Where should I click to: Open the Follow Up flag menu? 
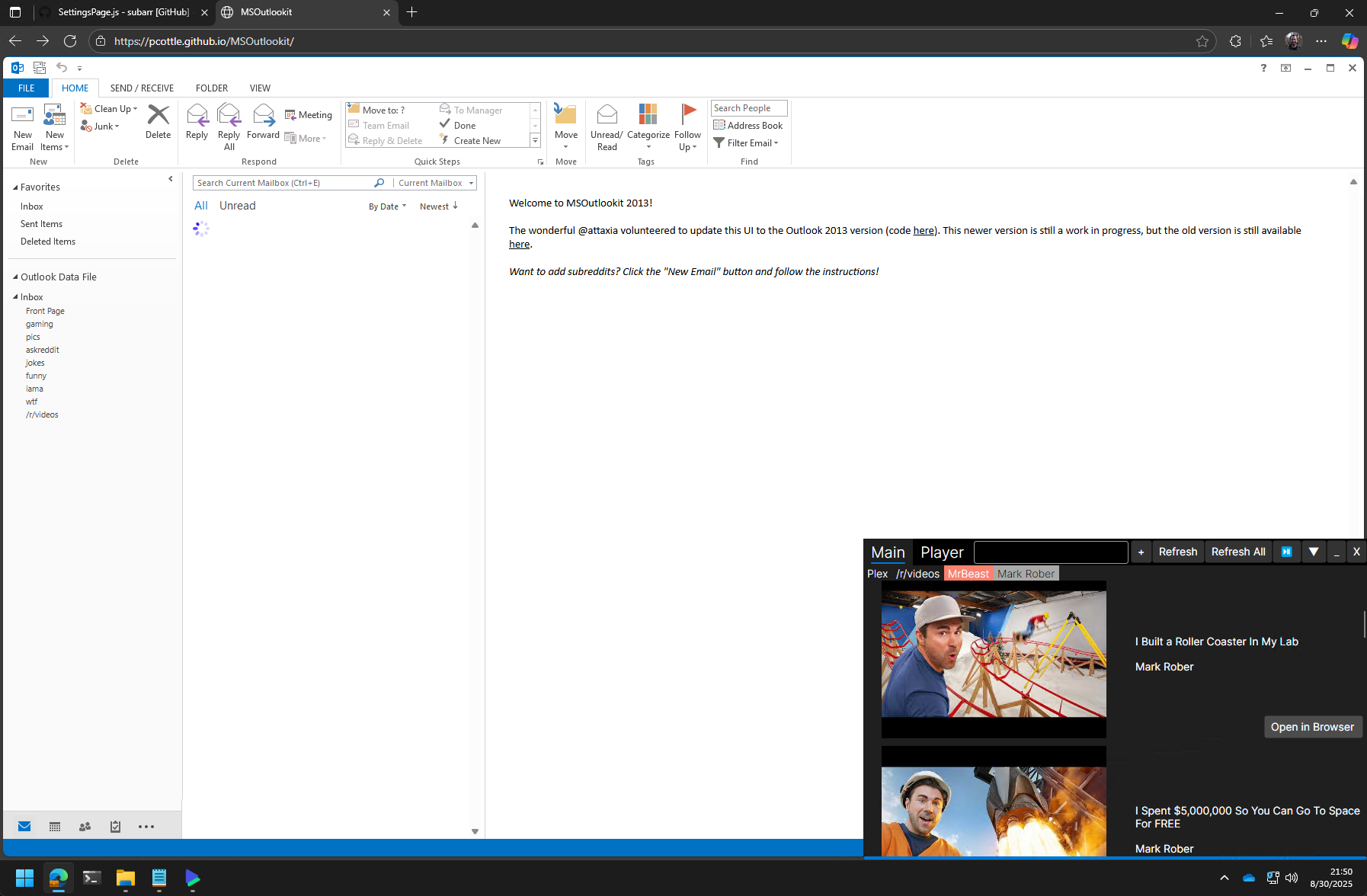(687, 127)
